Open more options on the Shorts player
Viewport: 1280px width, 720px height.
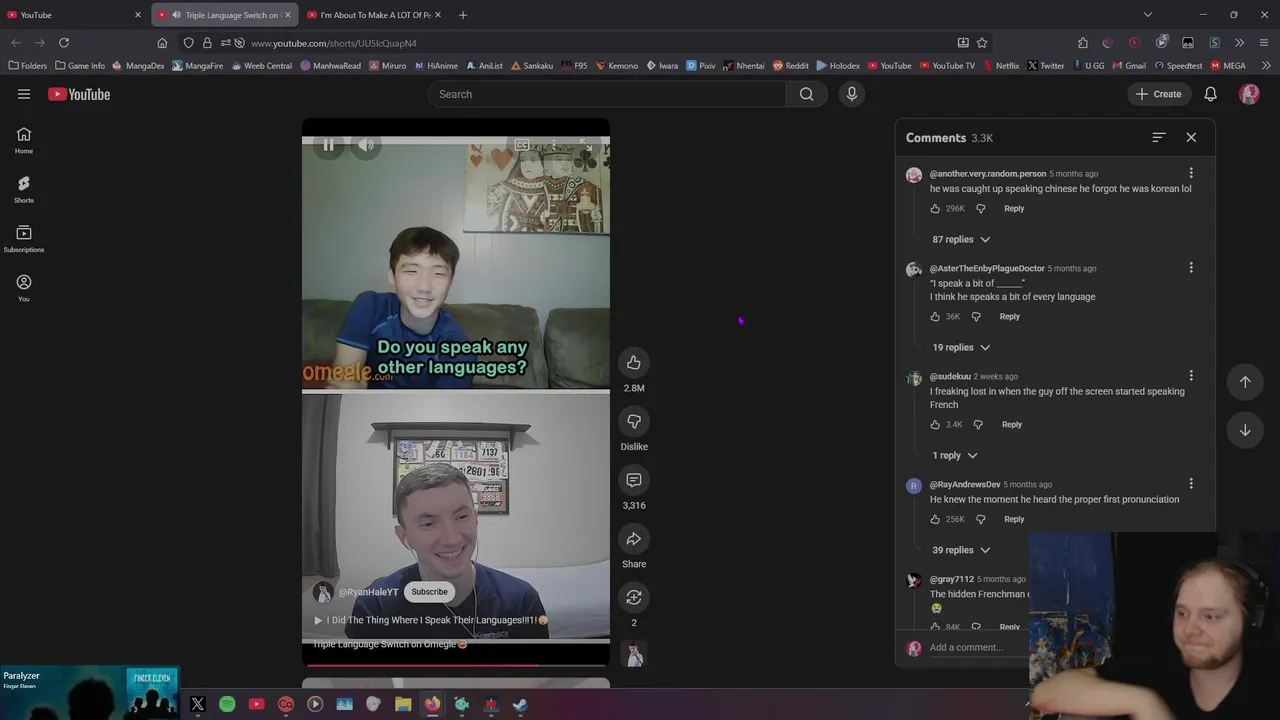pyautogui.click(x=554, y=146)
